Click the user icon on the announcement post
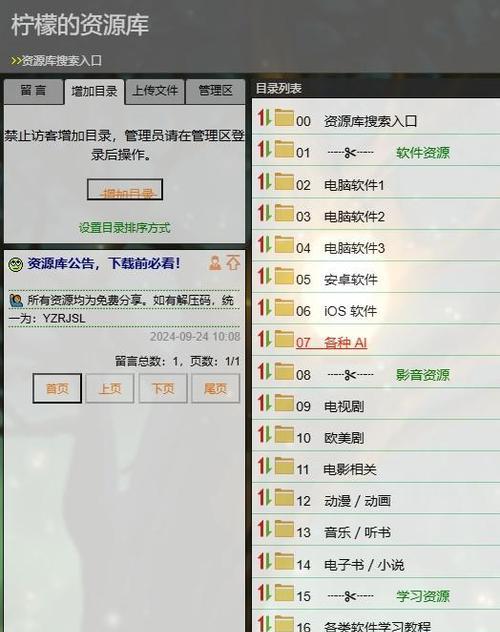500x632 pixels. pos(215,263)
